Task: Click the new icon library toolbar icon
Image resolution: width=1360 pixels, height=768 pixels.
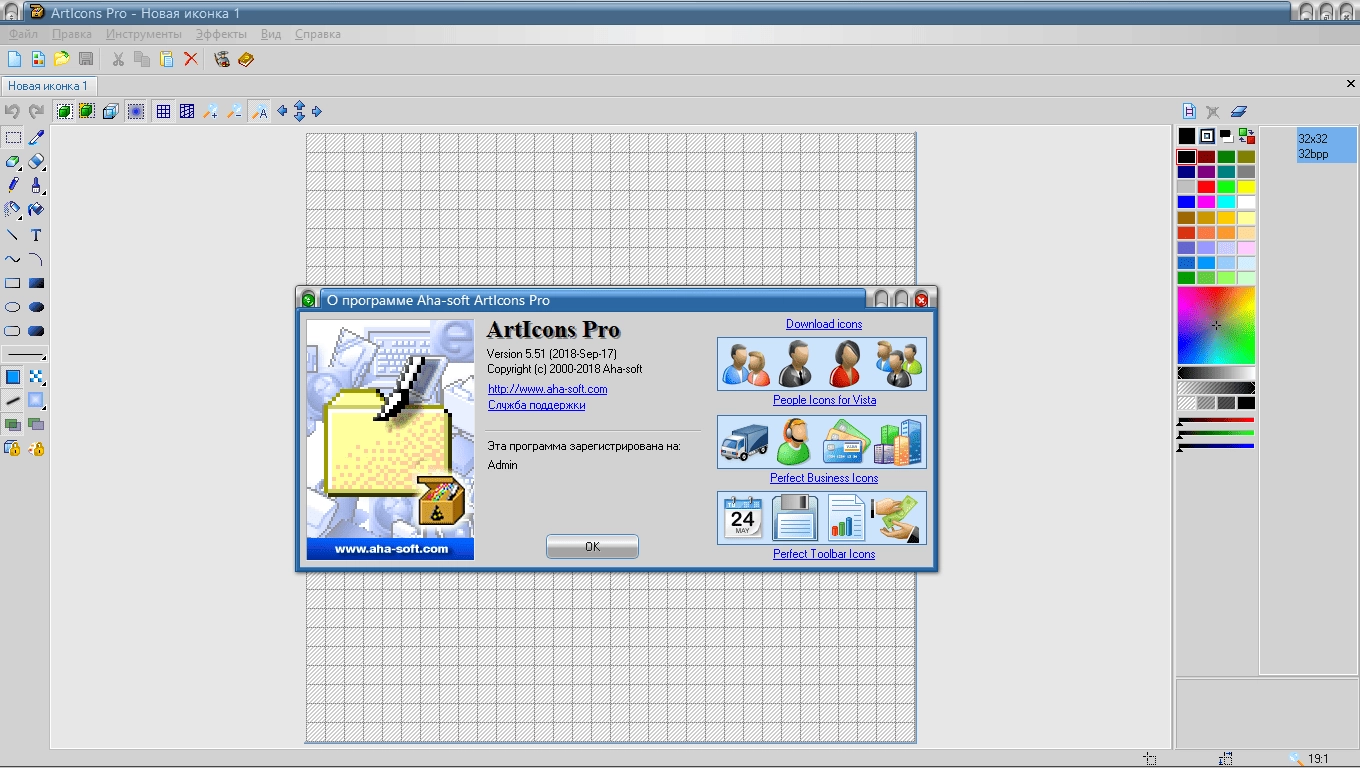Action: (38, 59)
